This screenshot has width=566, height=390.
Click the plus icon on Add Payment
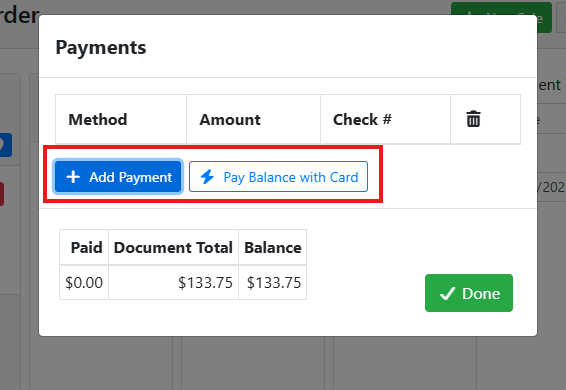click(73, 177)
